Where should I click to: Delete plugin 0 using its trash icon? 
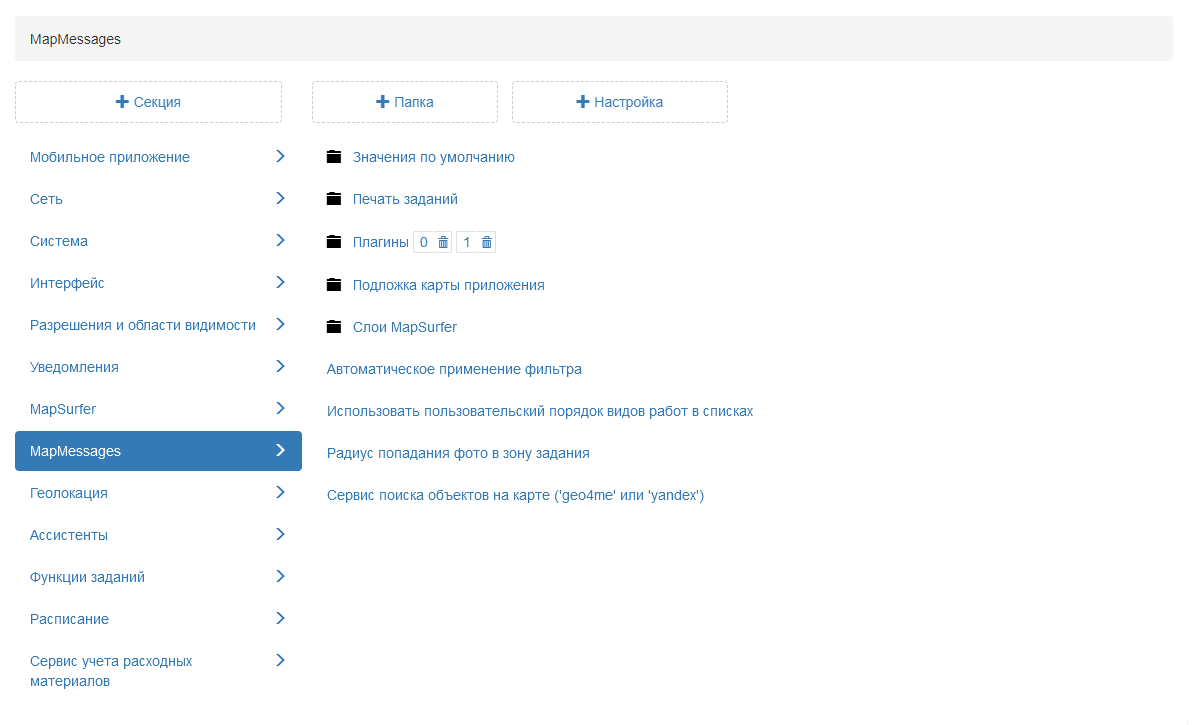443,242
